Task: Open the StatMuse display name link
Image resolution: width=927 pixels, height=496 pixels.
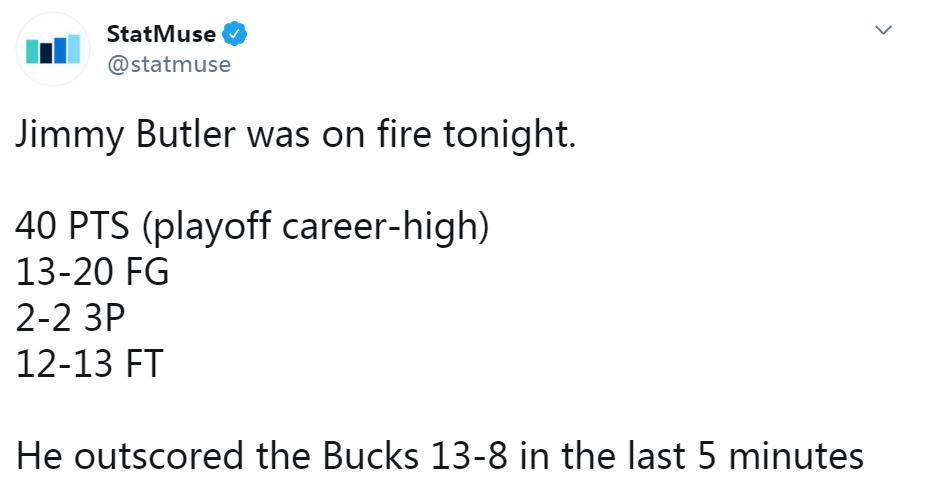Action: tap(161, 34)
